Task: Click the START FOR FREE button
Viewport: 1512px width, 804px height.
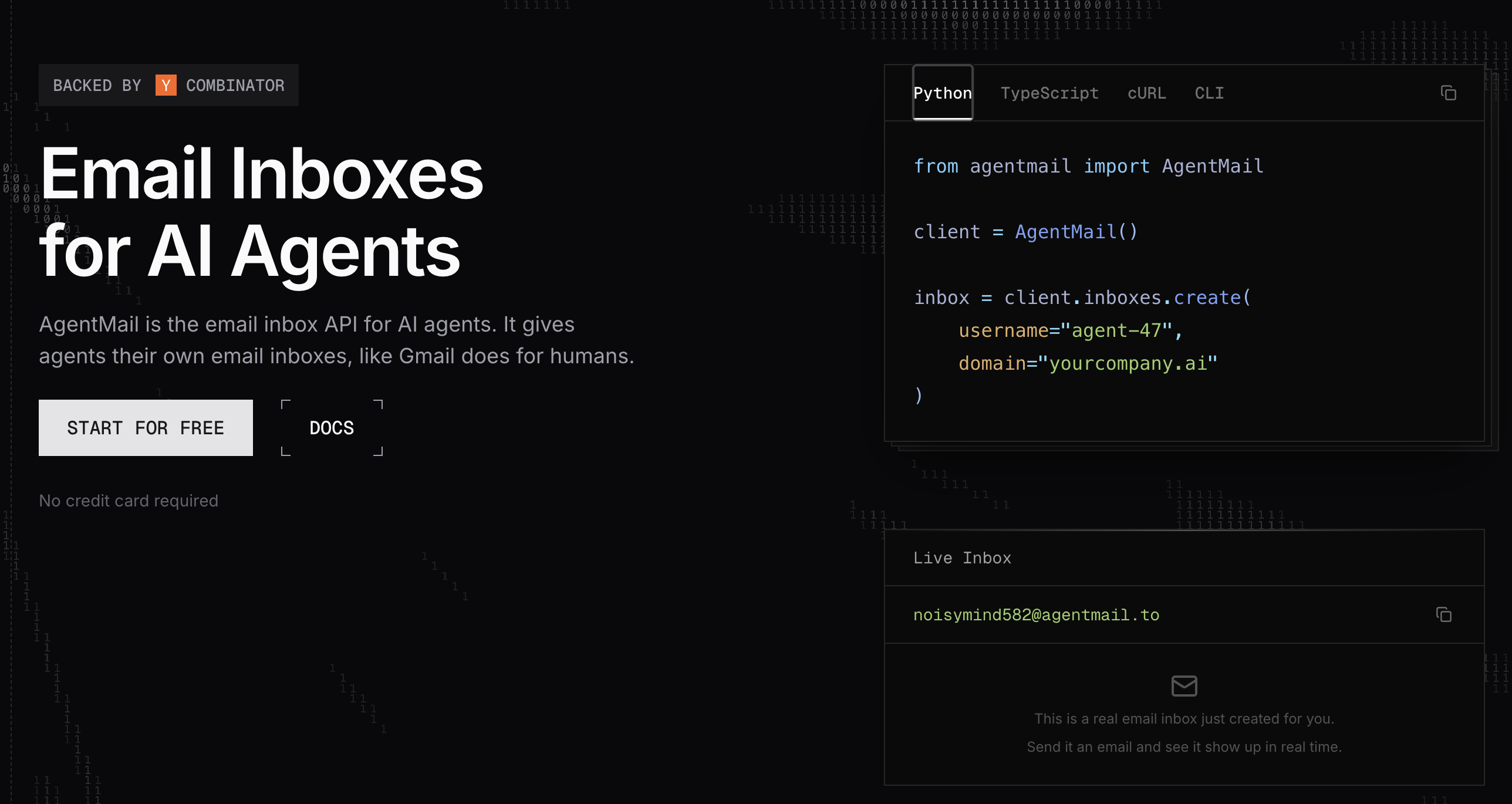Action: pos(146,428)
